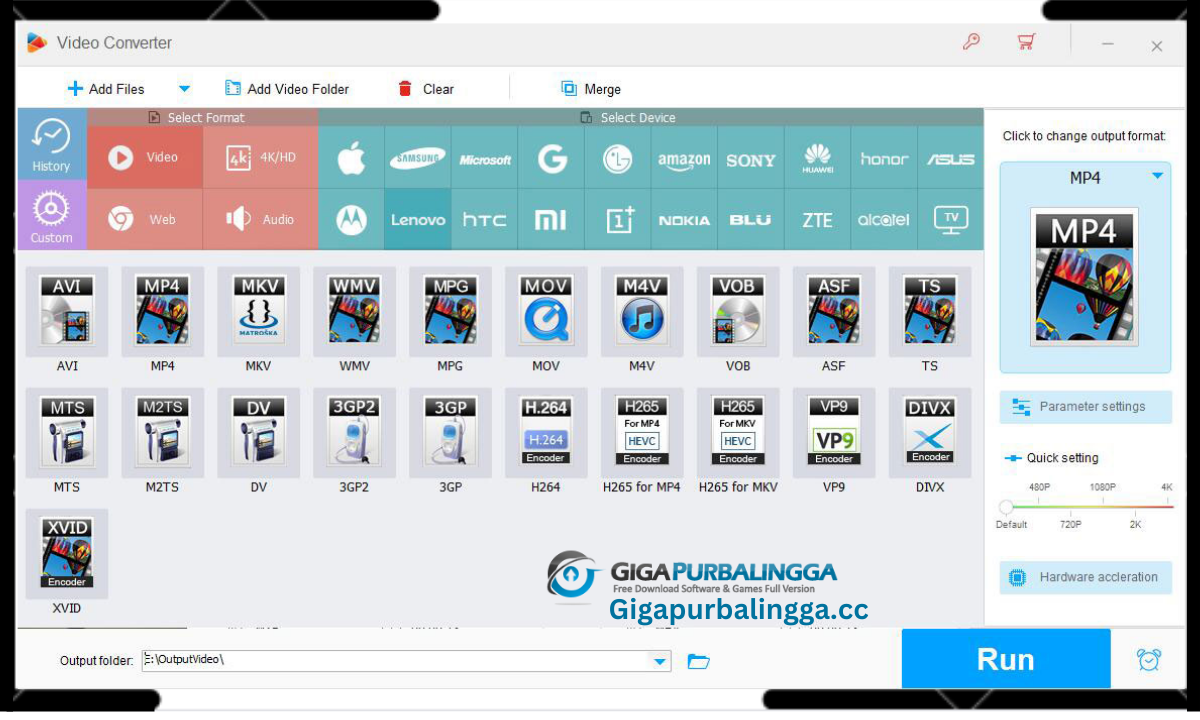Choose the MOV QuickTime format
1200x720 pixels.
546,311
